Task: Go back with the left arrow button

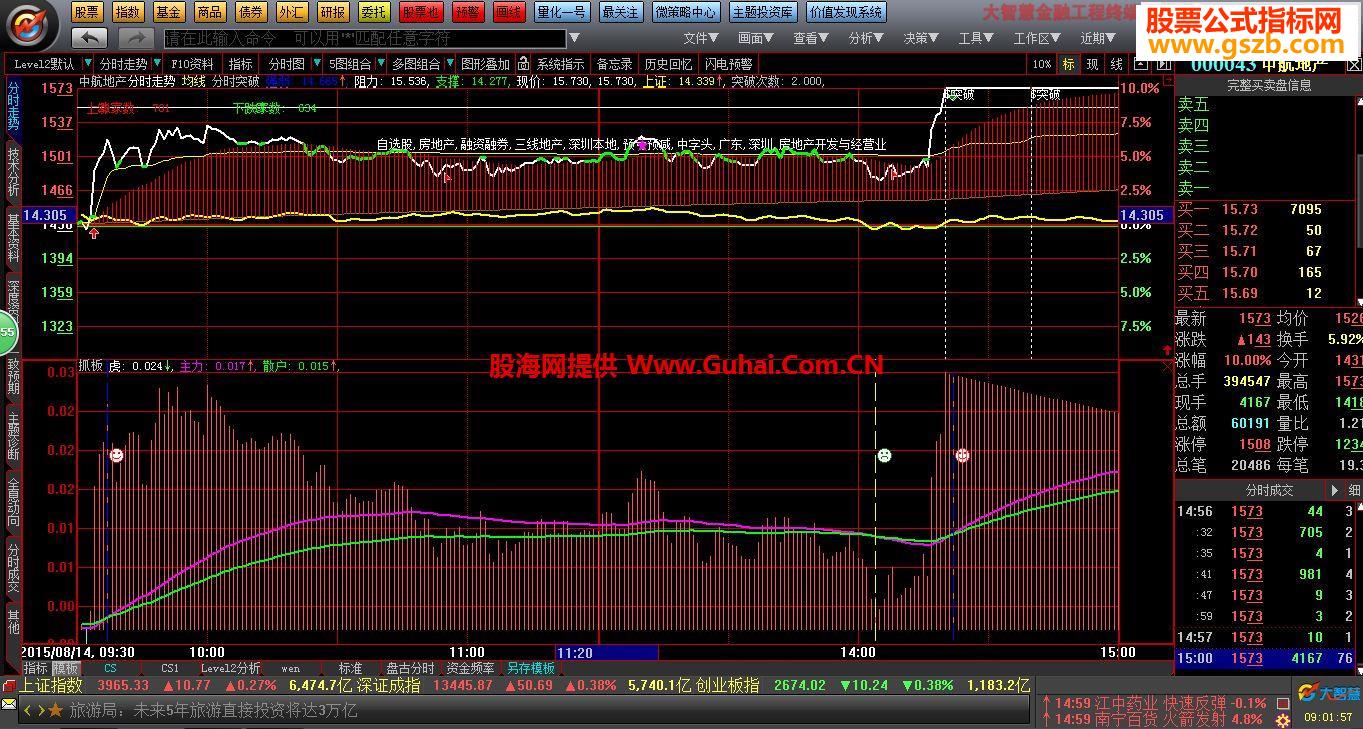Action: tap(90, 38)
